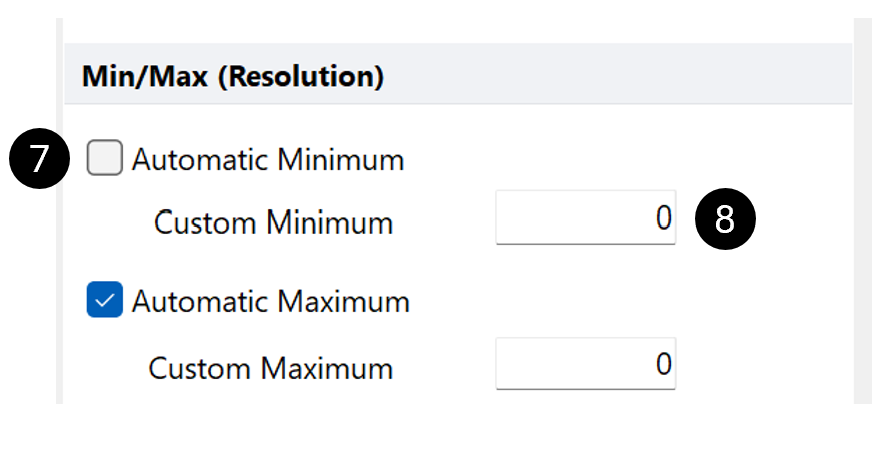Image resolution: width=892 pixels, height=450 pixels.
Task: Click the 0 value in Custom Minimum
Action: coord(663,218)
